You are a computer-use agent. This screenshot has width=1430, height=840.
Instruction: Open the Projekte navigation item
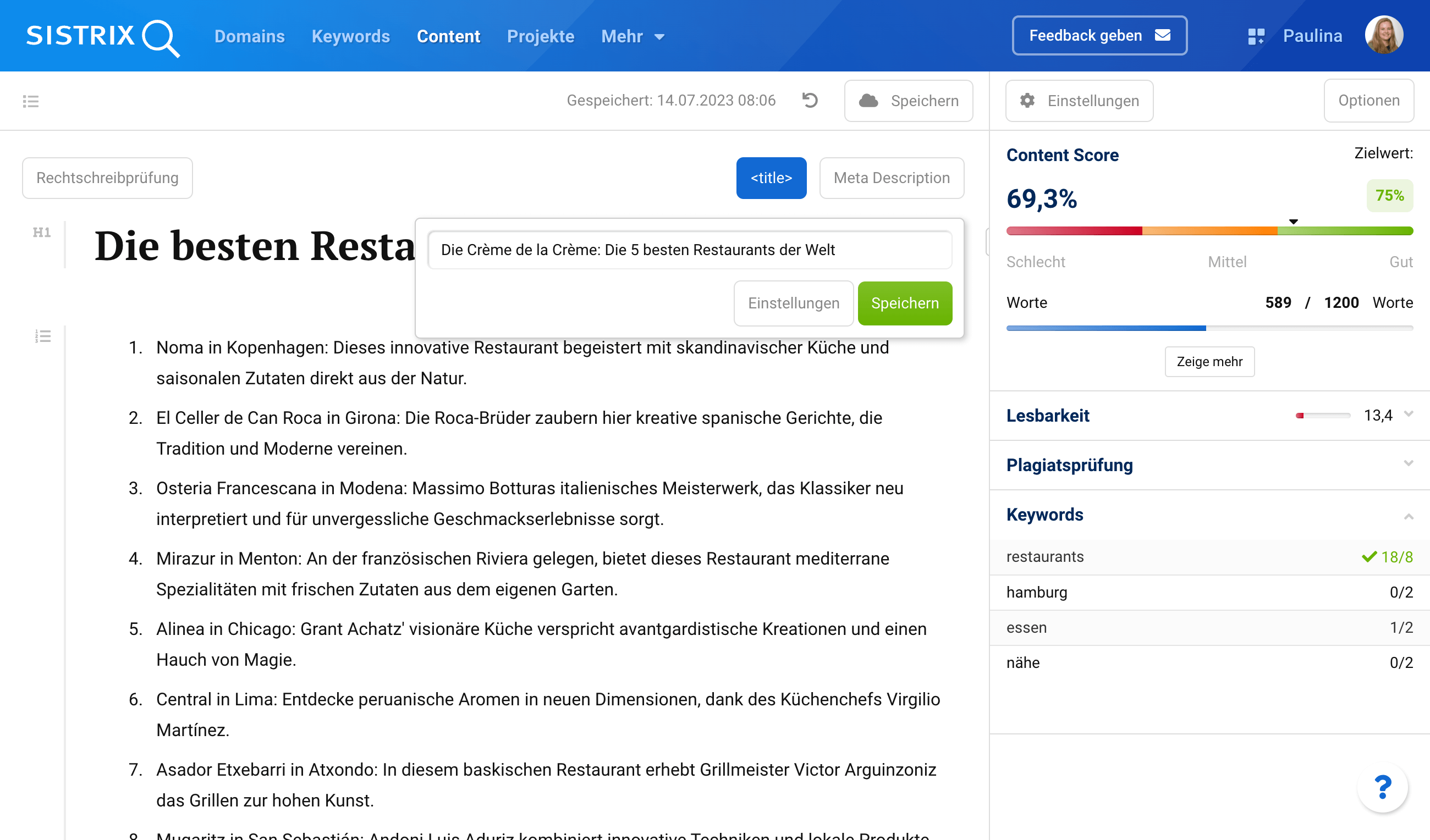click(540, 36)
